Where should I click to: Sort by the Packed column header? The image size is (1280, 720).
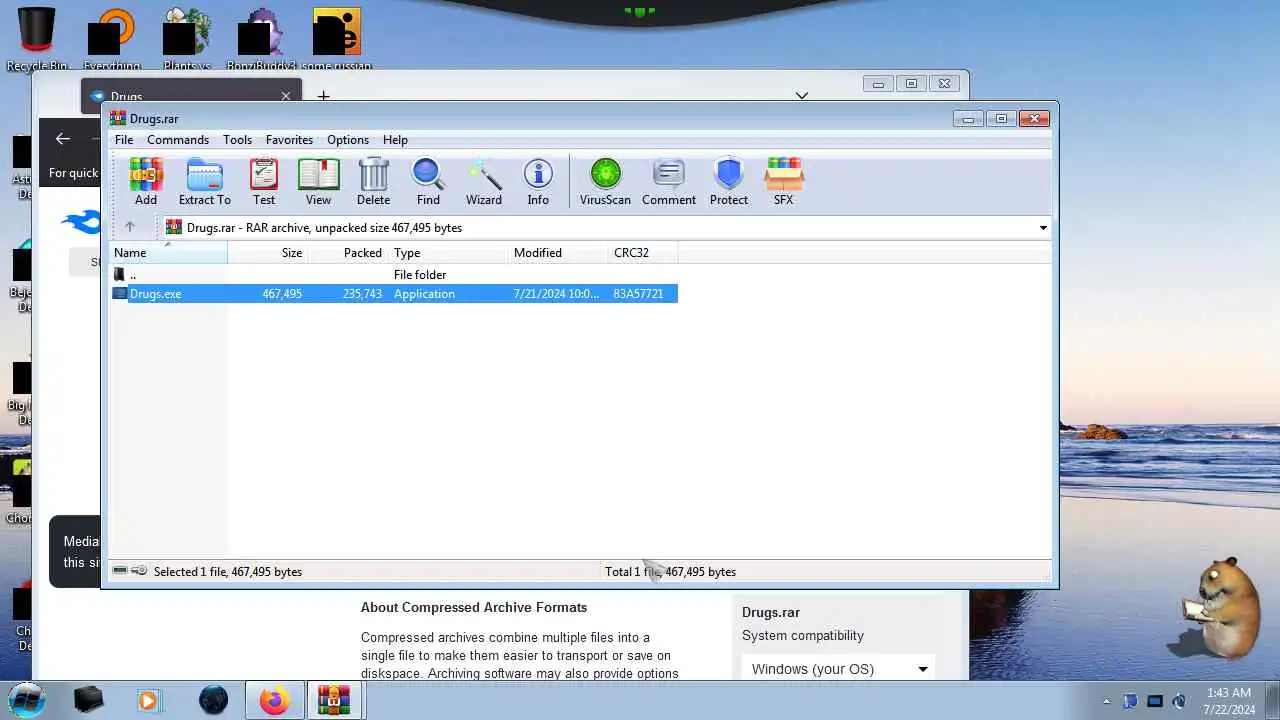[348, 253]
